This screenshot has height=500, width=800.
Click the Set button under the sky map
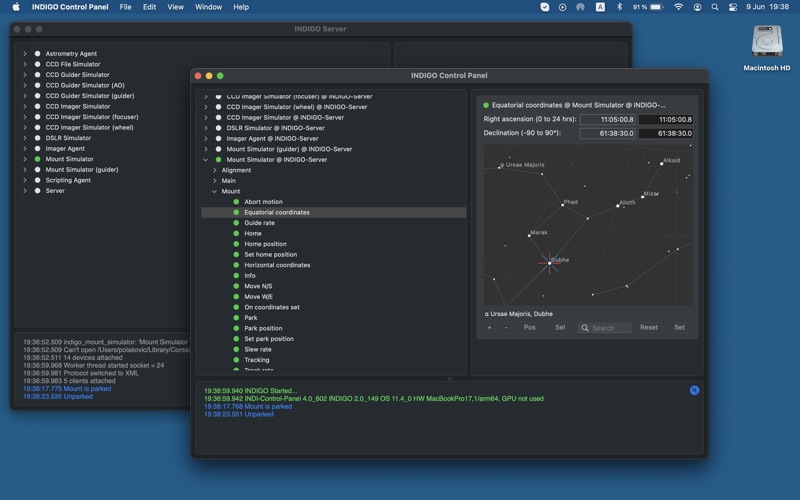[x=680, y=328]
